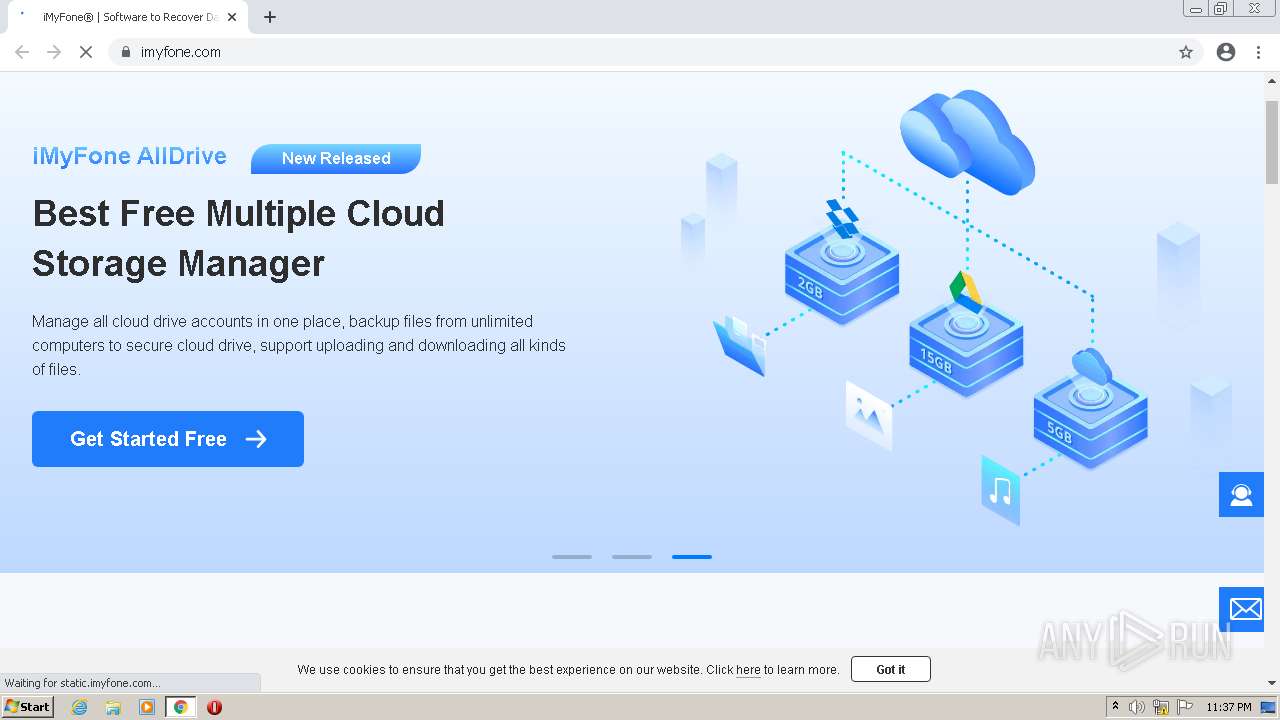Show second carousel slide

pos(632,557)
